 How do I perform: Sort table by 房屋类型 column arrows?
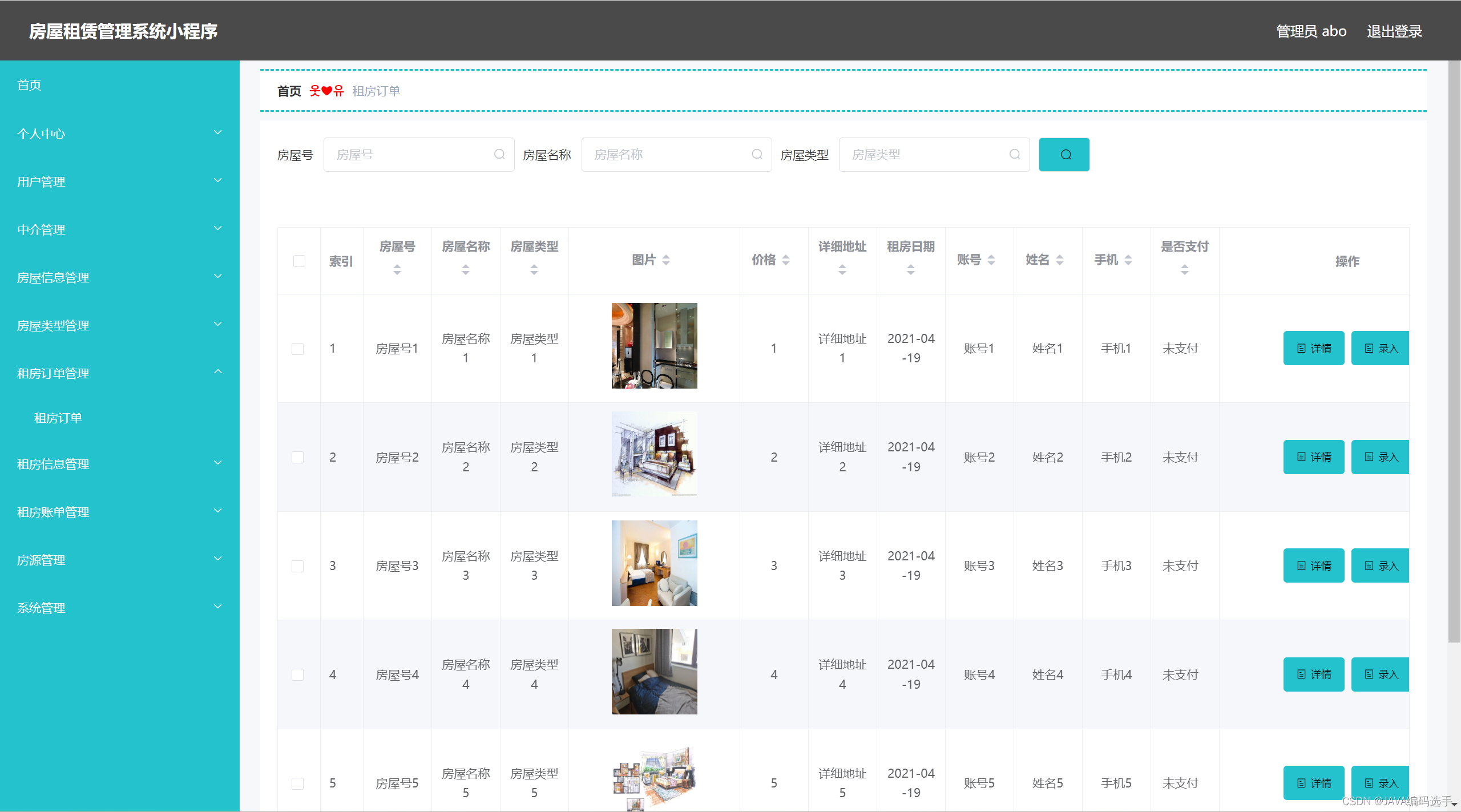click(x=534, y=270)
